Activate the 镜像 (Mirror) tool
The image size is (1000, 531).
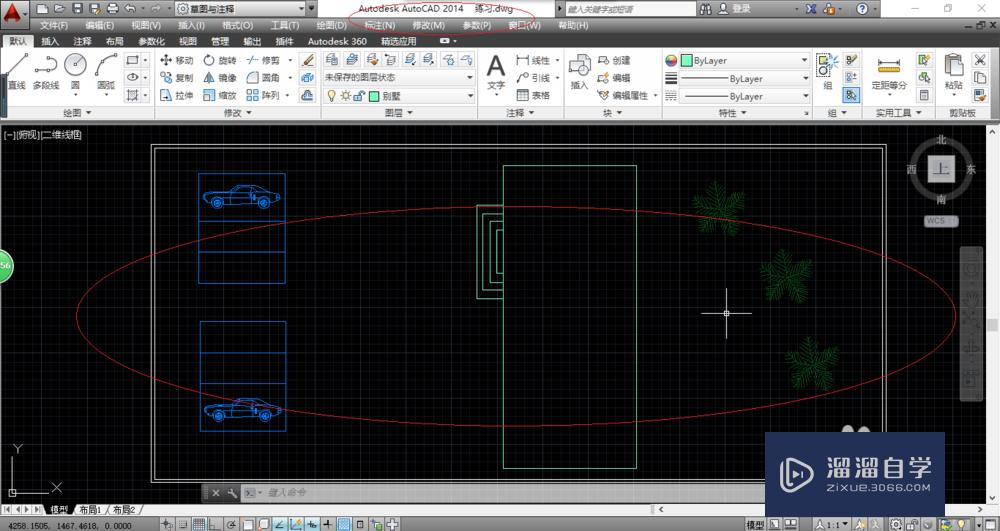(219, 78)
